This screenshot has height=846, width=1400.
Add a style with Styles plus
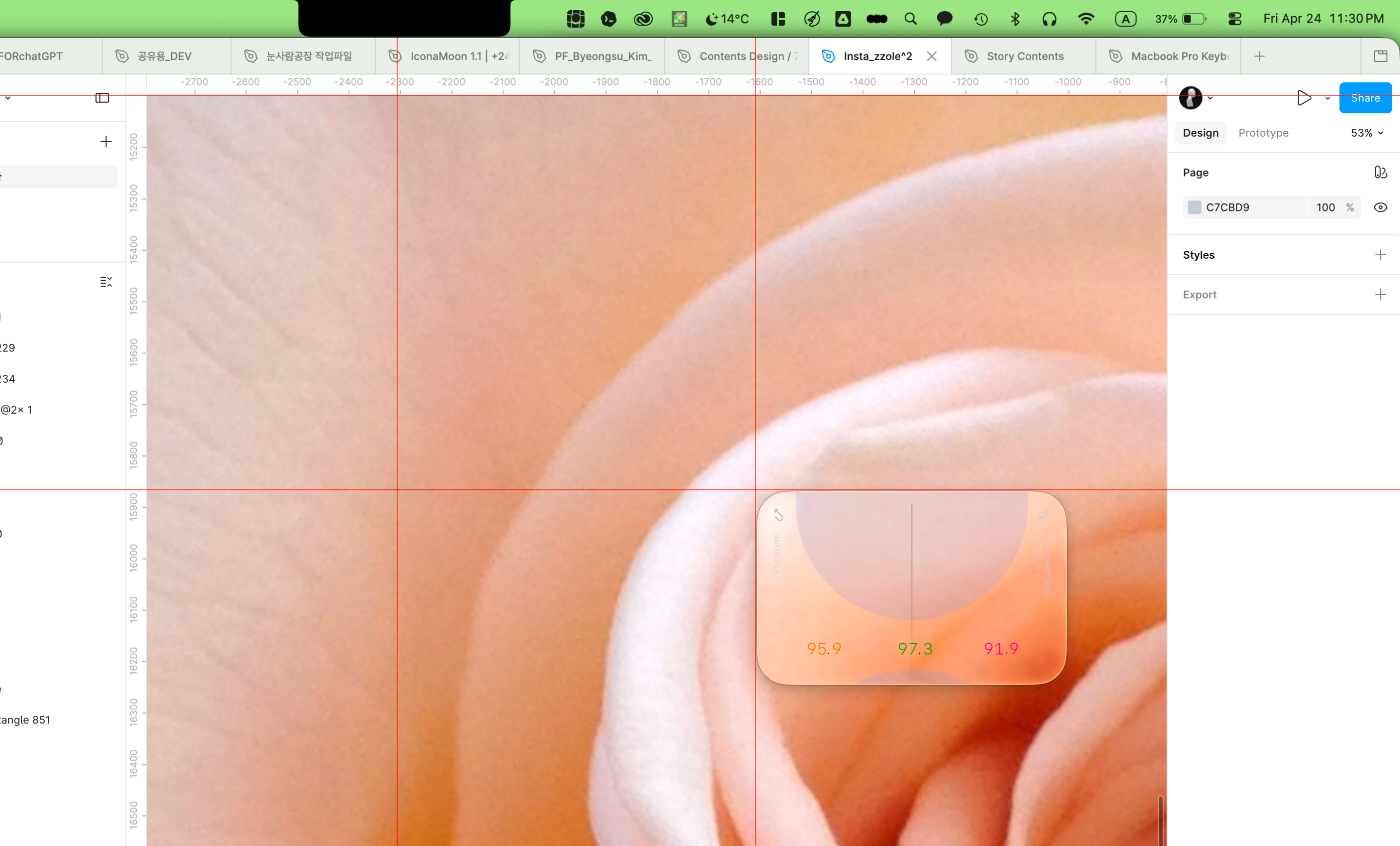[1380, 255]
